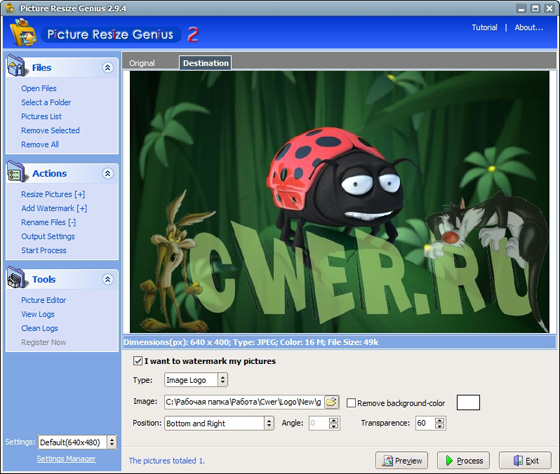The height and width of the screenshot is (474, 560).
Task: Click 'The pictures totaled 1.' status text
Action: pos(167,461)
